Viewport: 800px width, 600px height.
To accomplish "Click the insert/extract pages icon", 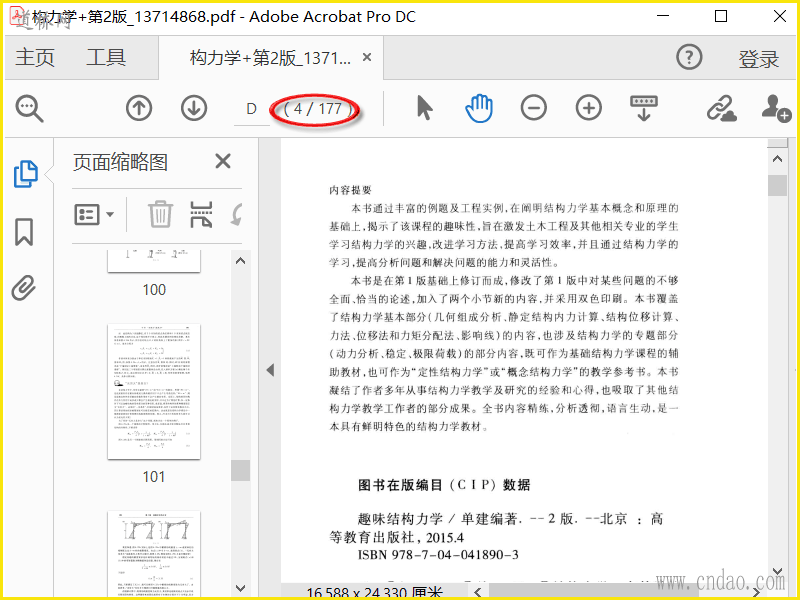I will (x=201, y=214).
